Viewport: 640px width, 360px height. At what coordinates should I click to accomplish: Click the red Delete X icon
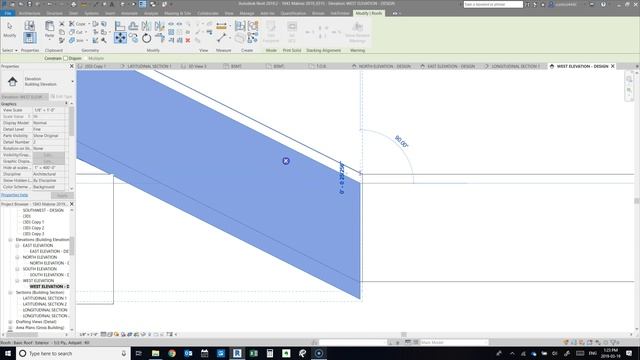(188, 40)
